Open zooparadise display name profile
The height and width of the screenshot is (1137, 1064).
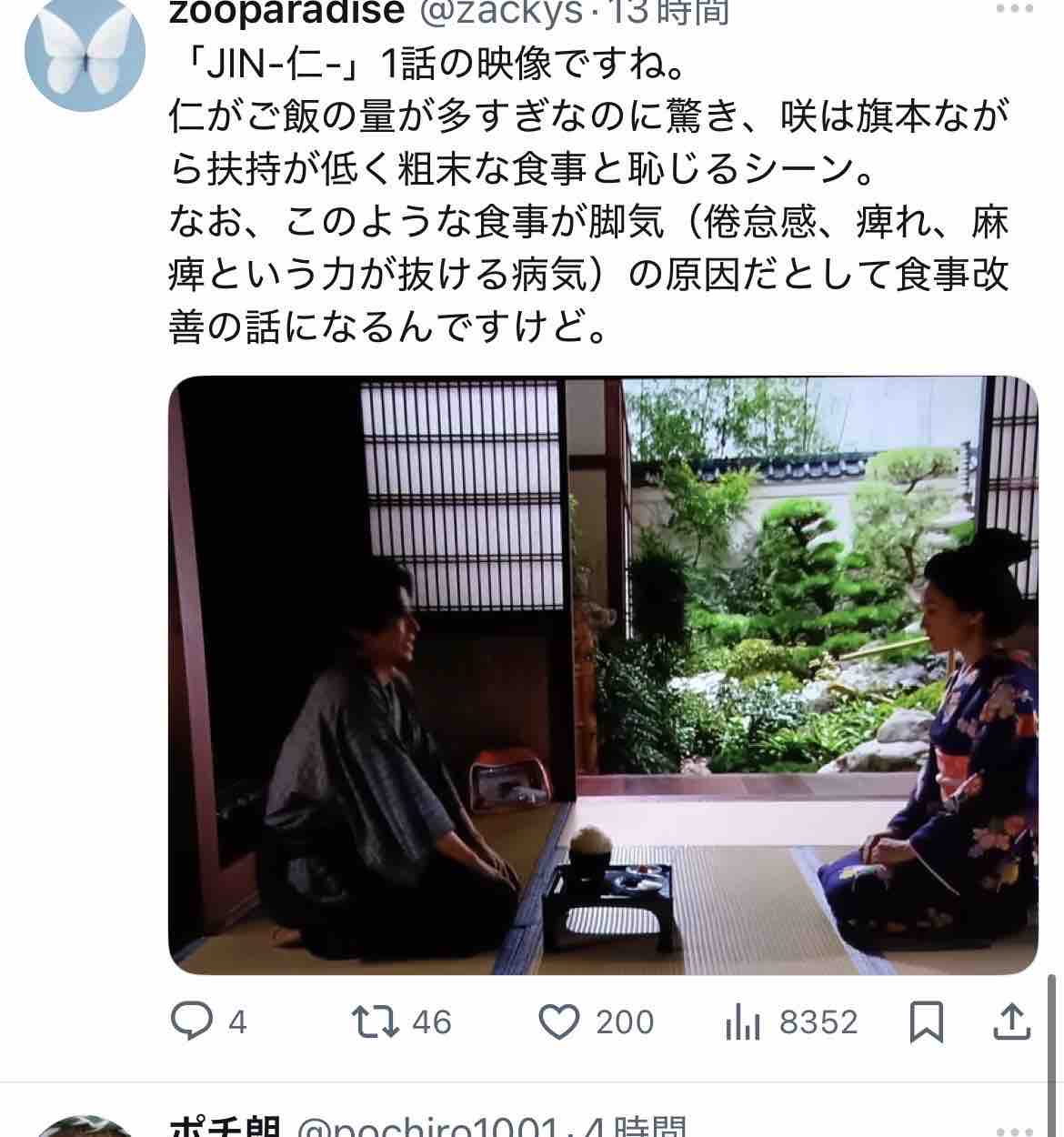[x=286, y=13]
